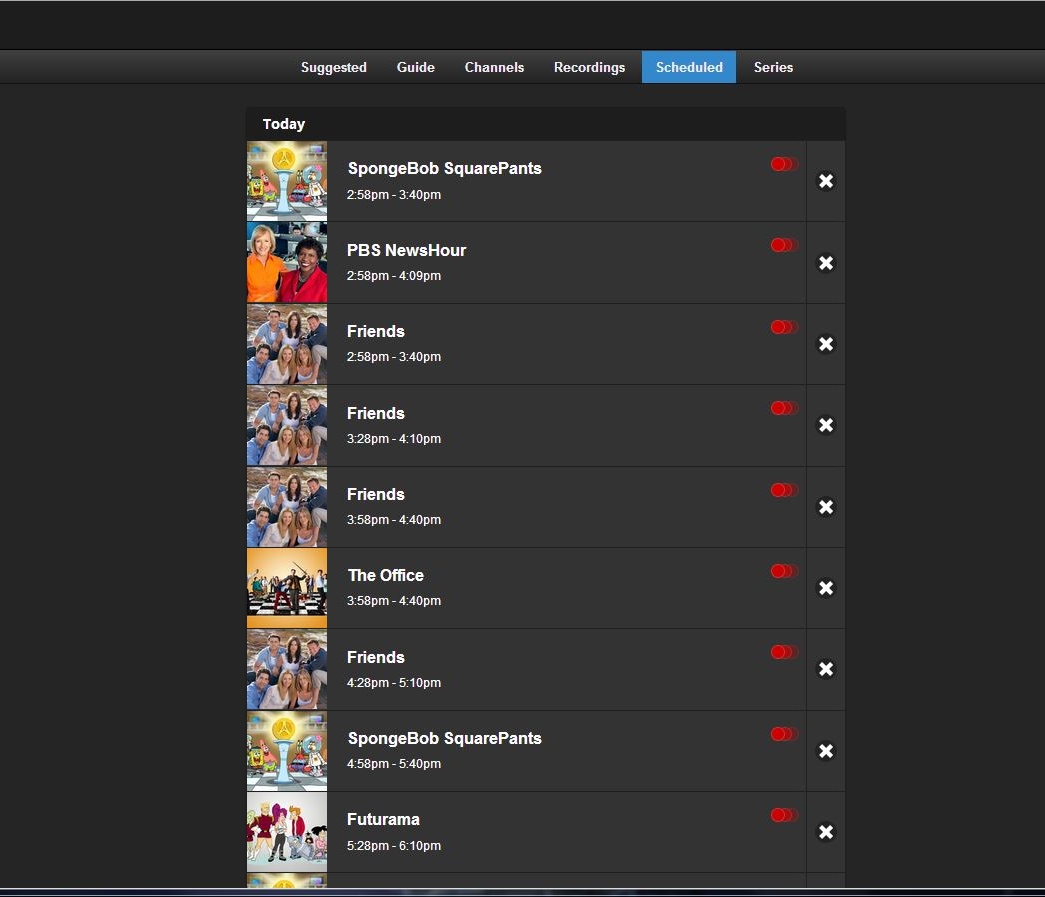Viewport: 1045px width, 897px height.
Task: Click Friends 3:28pm thumbnail image
Action: coord(287,425)
